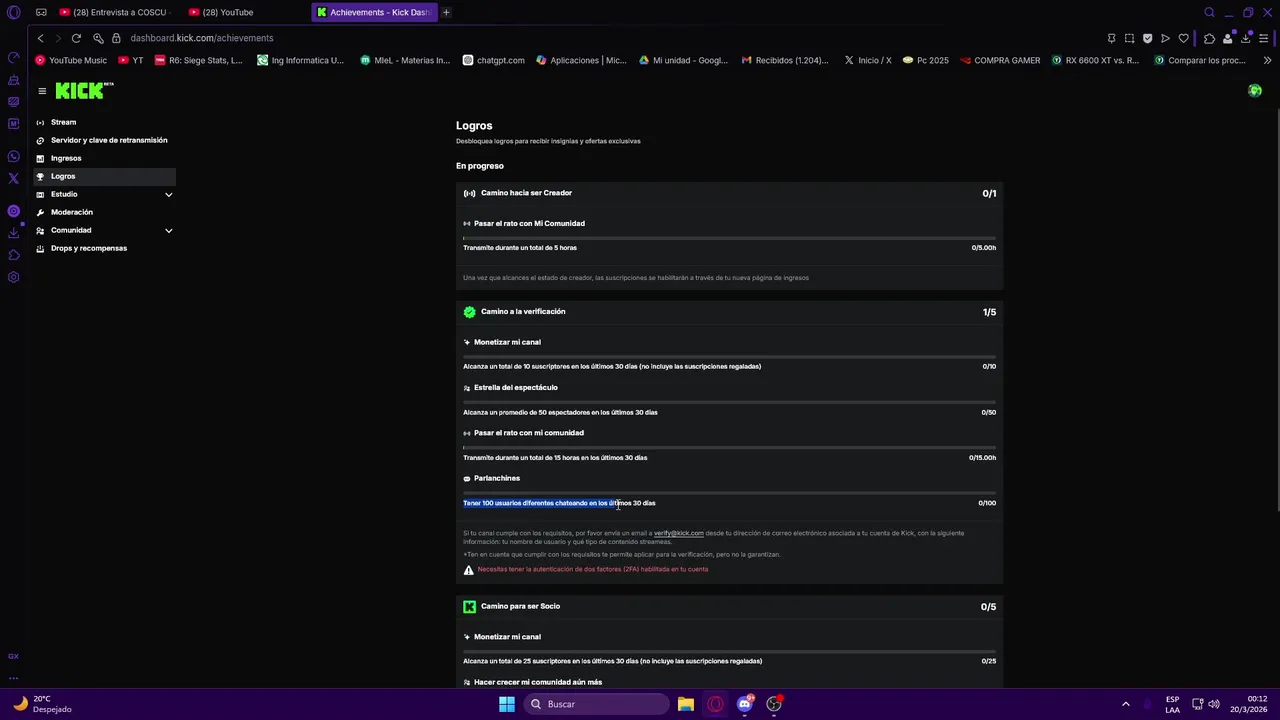This screenshot has width=1280, height=720.
Task: Click the tab search magnifier icon
Action: click(1209, 12)
